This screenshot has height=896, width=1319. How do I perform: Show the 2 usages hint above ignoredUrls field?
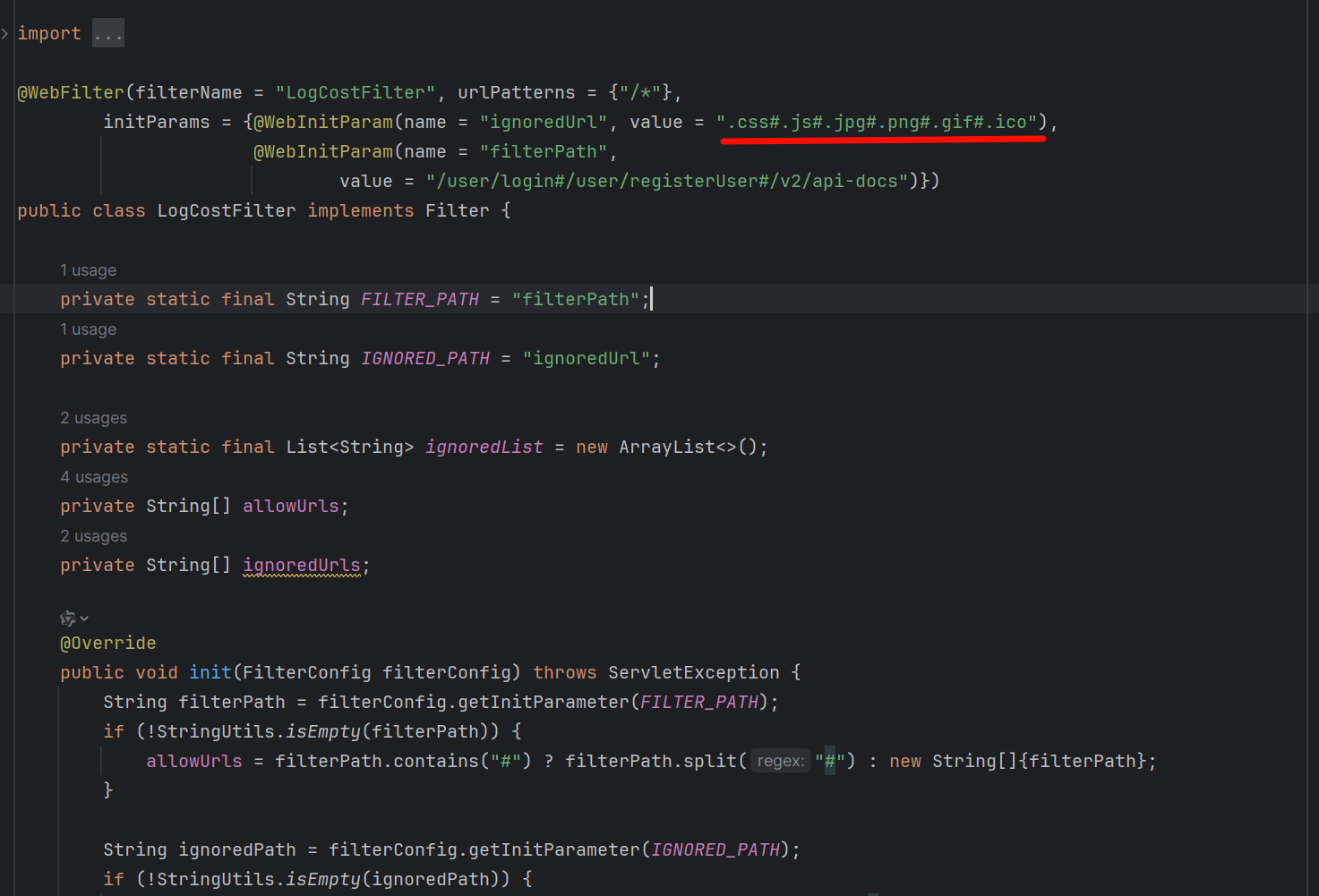pyautogui.click(x=93, y=536)
